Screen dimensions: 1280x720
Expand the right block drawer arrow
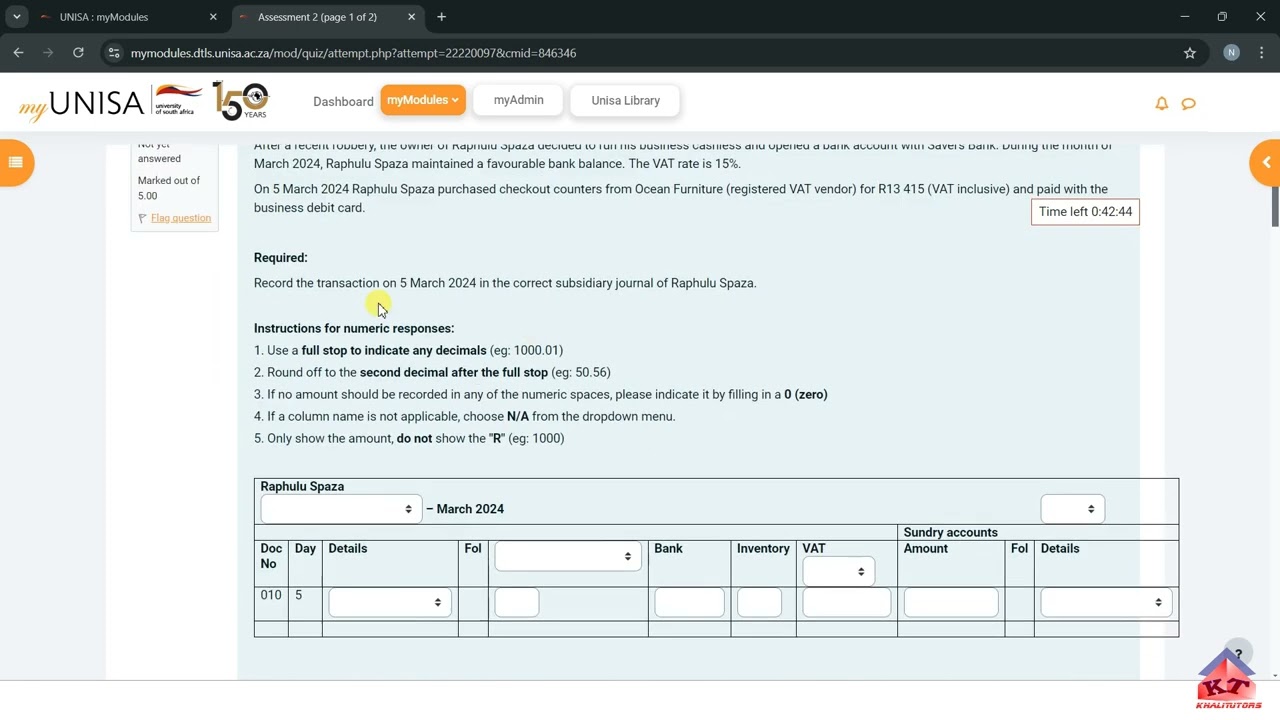[1265, 163]
